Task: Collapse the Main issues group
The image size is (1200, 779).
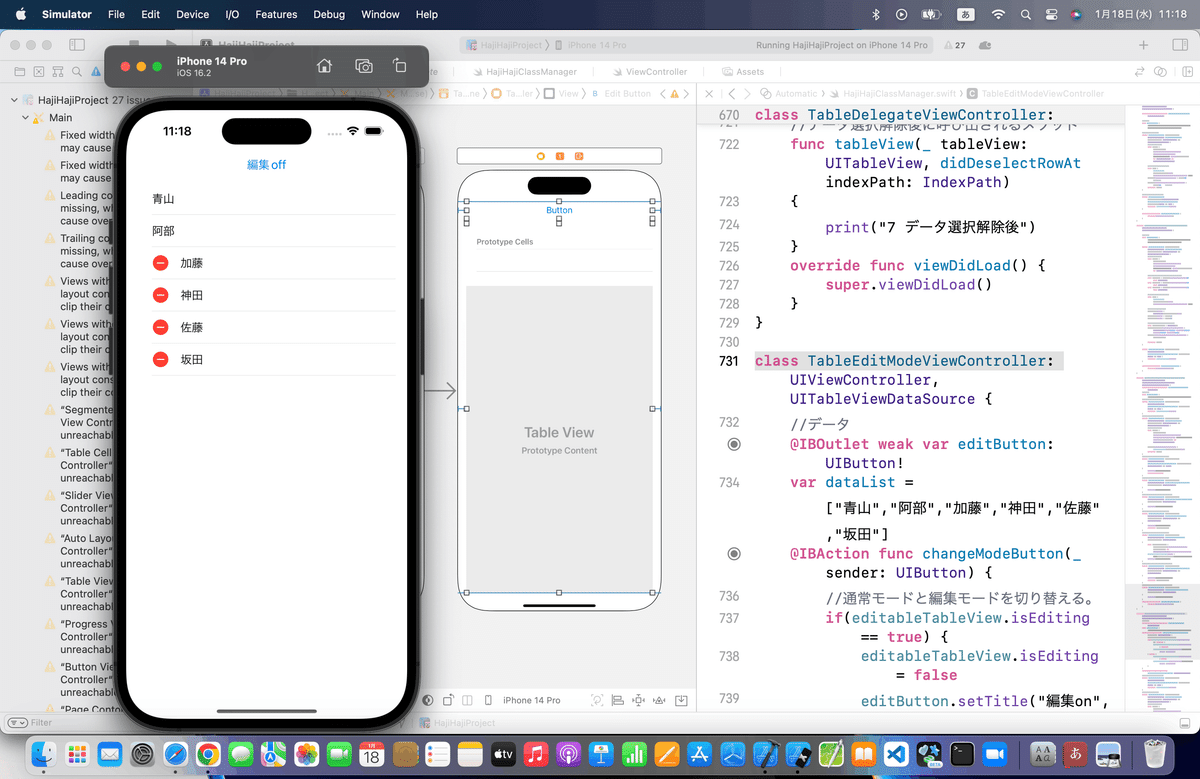Action: (x=25, y=118)
